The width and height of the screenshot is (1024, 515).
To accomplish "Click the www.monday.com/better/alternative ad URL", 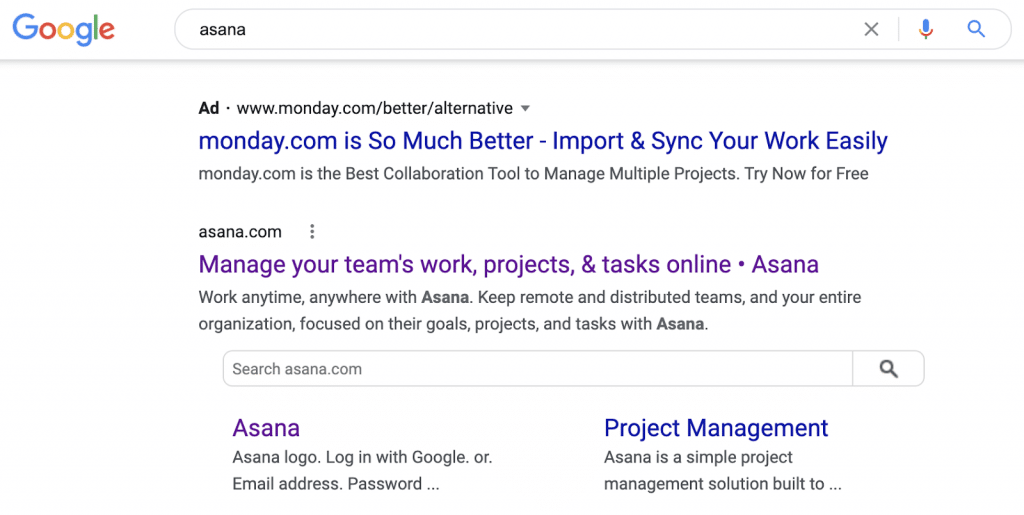I will pos(374,108).
